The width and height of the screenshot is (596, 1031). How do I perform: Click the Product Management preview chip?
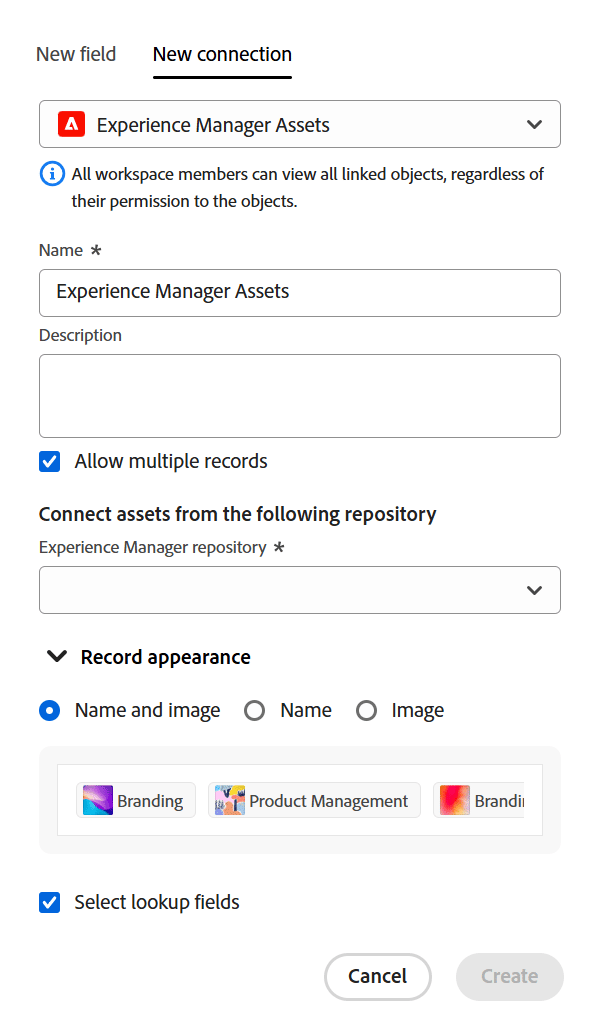[x=314, y=800]
